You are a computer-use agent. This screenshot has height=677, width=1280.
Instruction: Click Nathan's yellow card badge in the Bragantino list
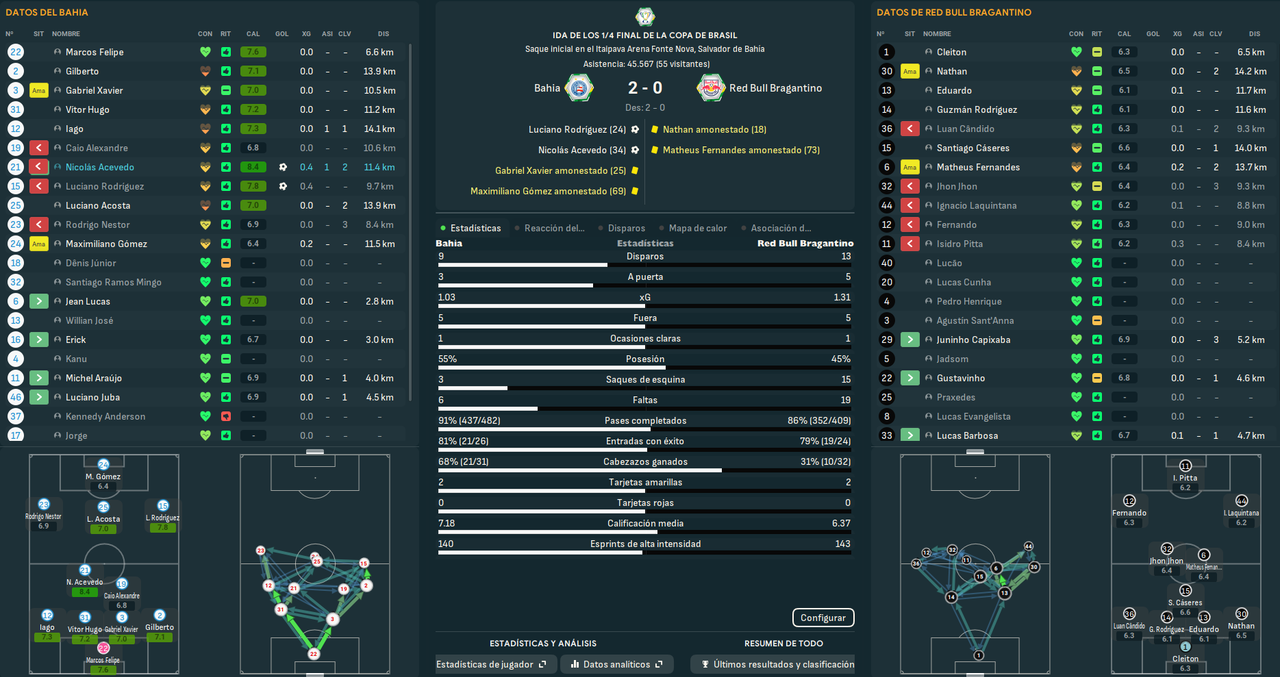909,71
